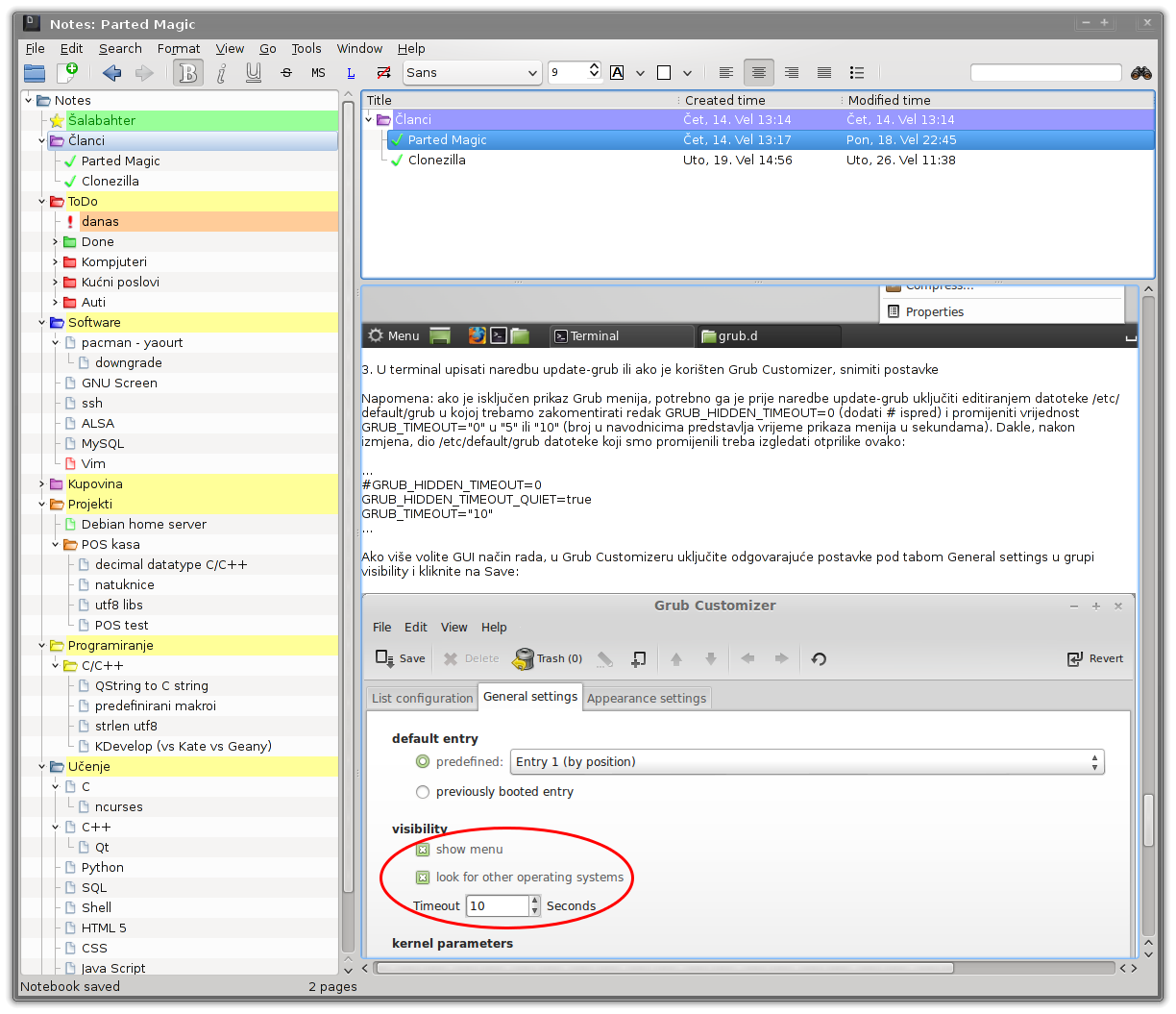The image size is (1176, 1014).
Task: Collapse the Programiranje folder
Action: [x=42, y=646]
